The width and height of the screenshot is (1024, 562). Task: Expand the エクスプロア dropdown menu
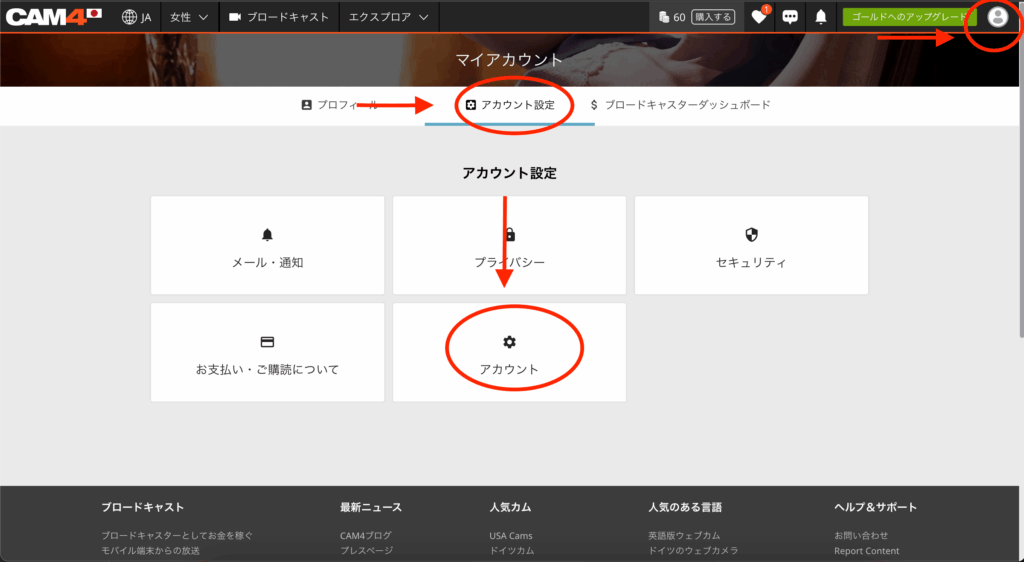click(389, 17)
